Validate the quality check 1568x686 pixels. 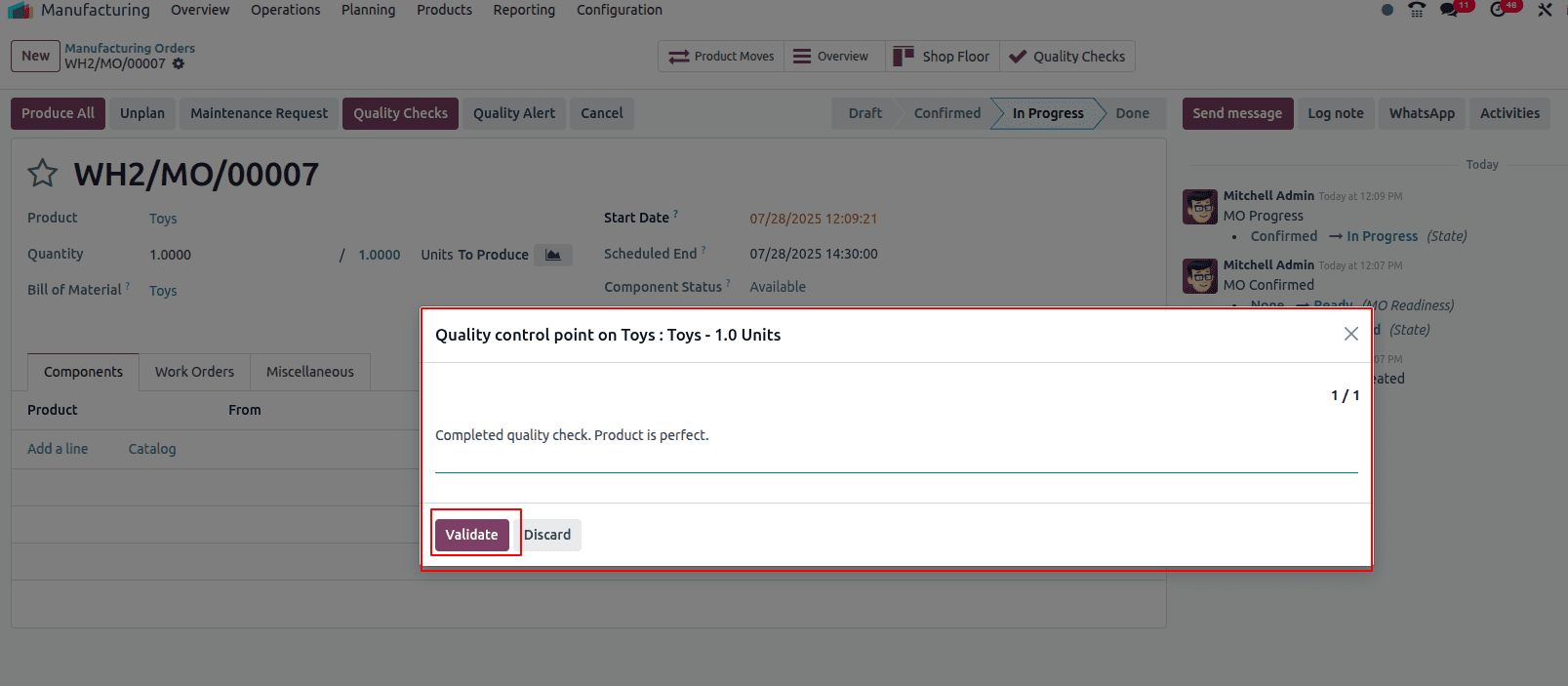tap(472, 535)
